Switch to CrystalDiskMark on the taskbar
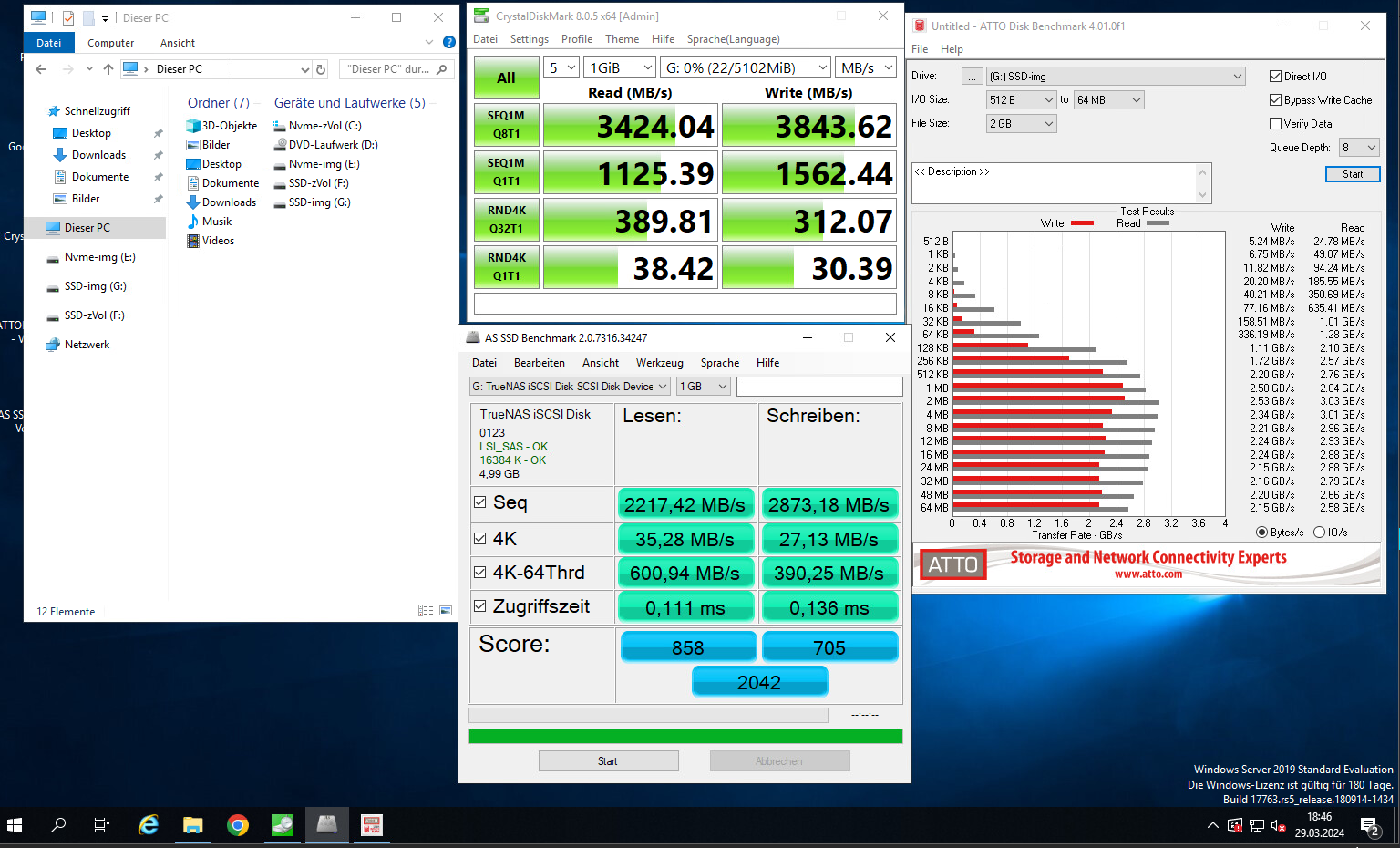Viewport: 1400px width, 848px height. tap(283, 825)
